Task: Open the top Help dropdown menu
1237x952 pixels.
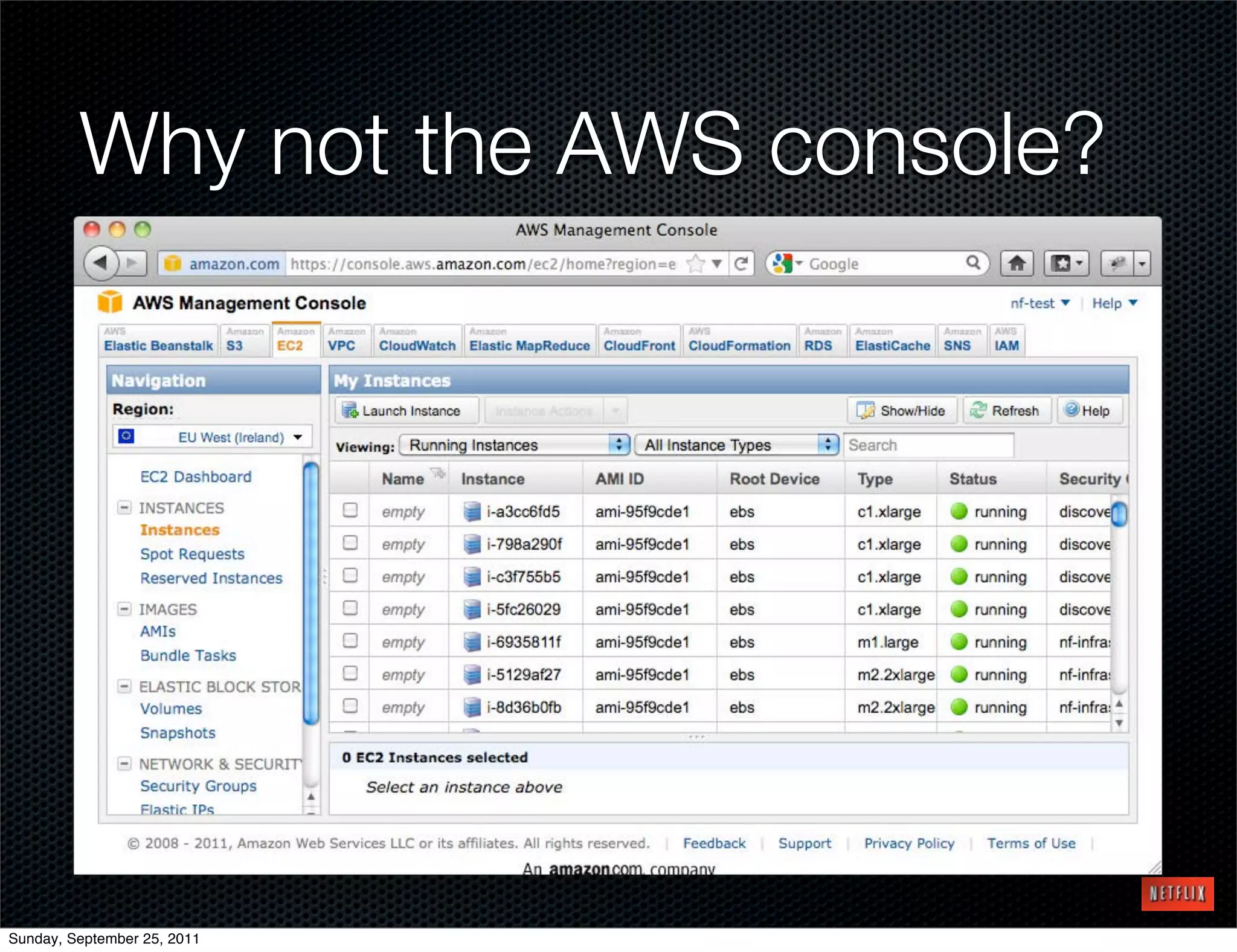Action: [x=1114, y=303]
